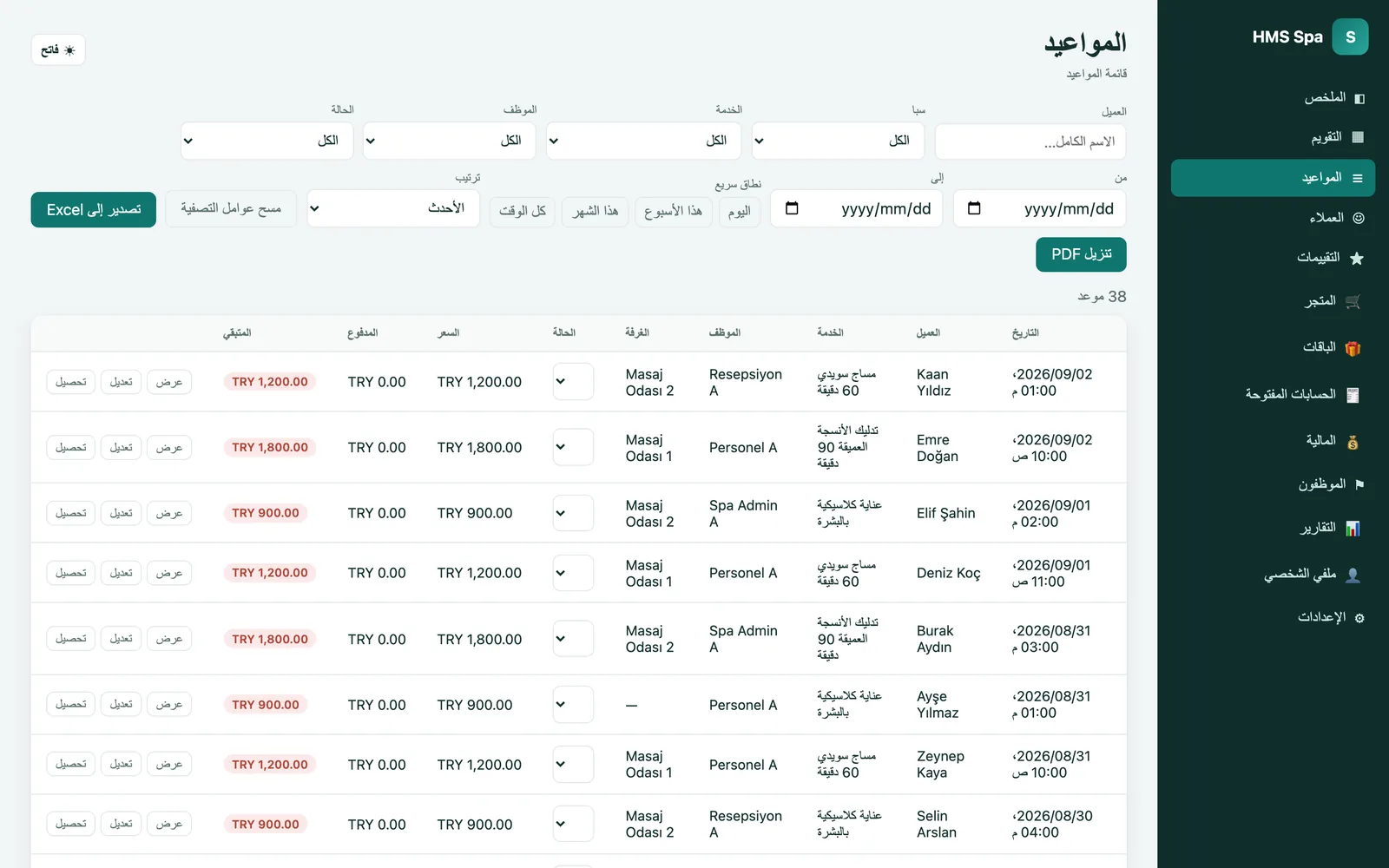The image size is (1389, 868).
Task: Click the تنزيل PDF button
Action: click(x=1081, y=254)
